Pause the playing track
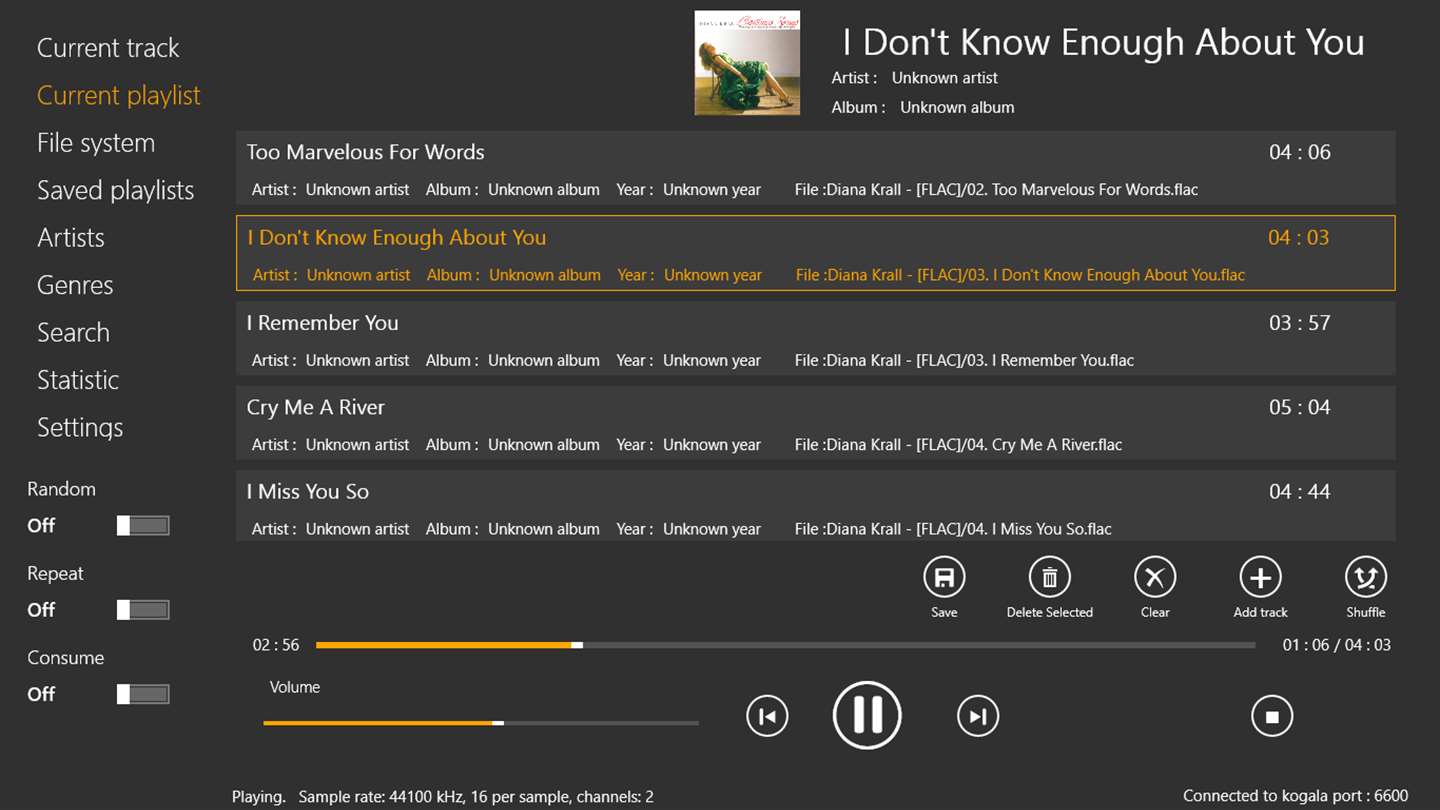 (x=867, y=715)
